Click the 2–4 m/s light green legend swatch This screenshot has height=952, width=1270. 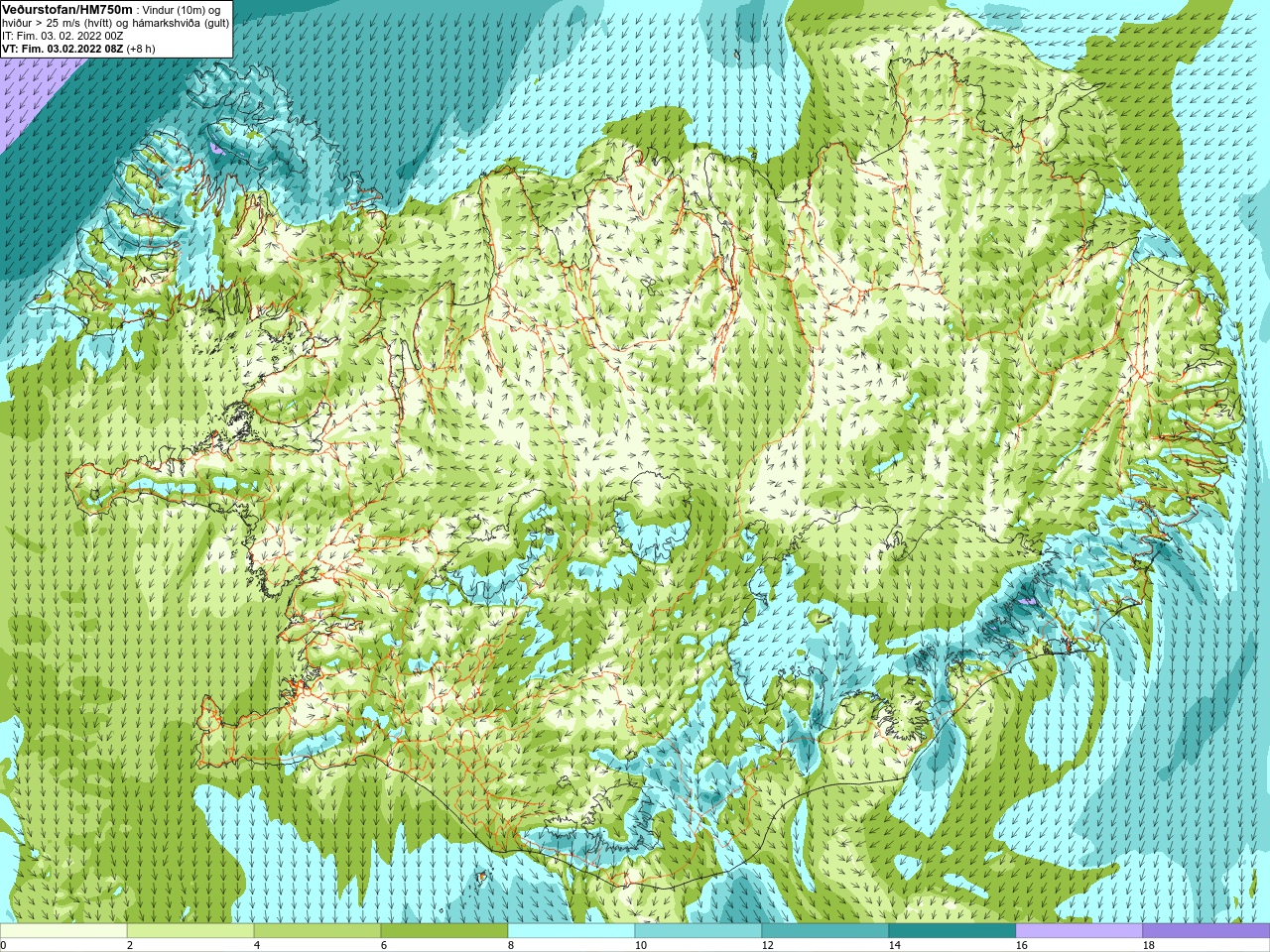[190, 930]
